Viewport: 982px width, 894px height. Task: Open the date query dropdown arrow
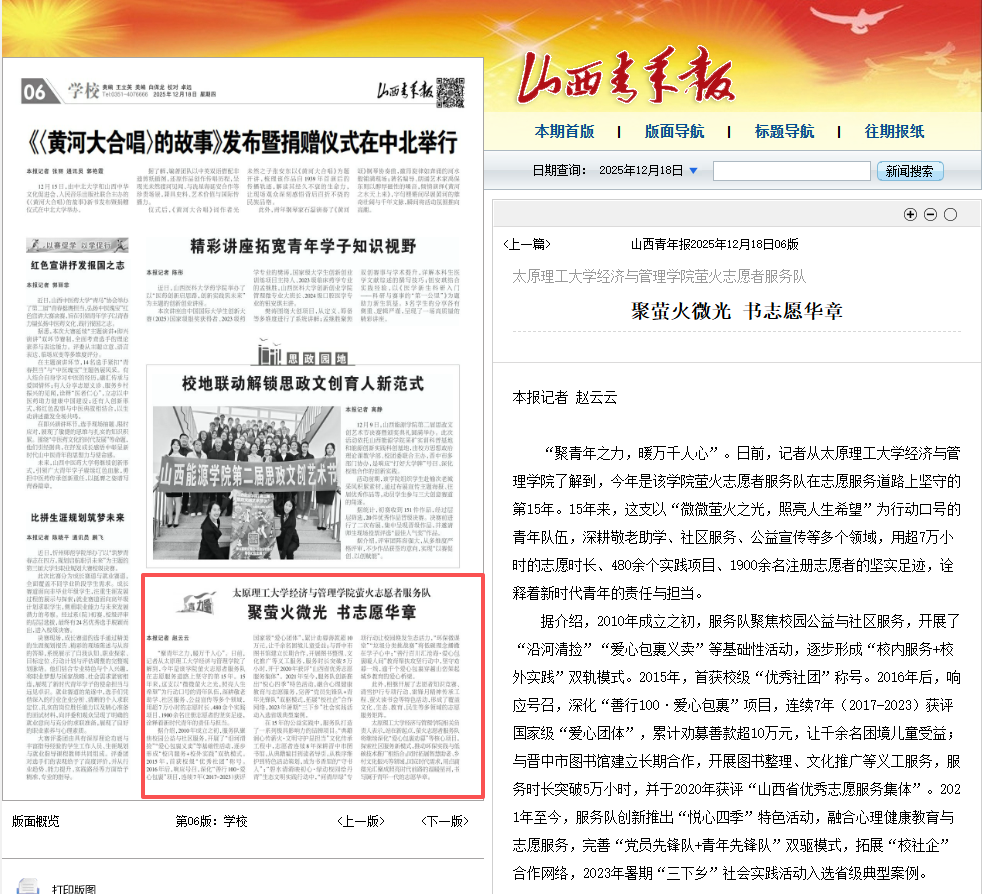click(x=693, y=171)
